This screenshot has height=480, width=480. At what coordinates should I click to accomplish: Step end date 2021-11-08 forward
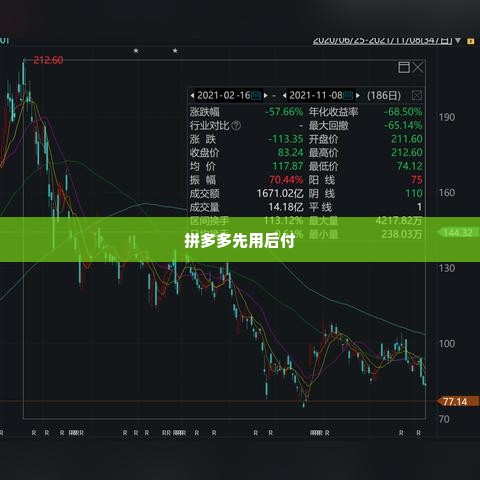[x=358, y=96]
